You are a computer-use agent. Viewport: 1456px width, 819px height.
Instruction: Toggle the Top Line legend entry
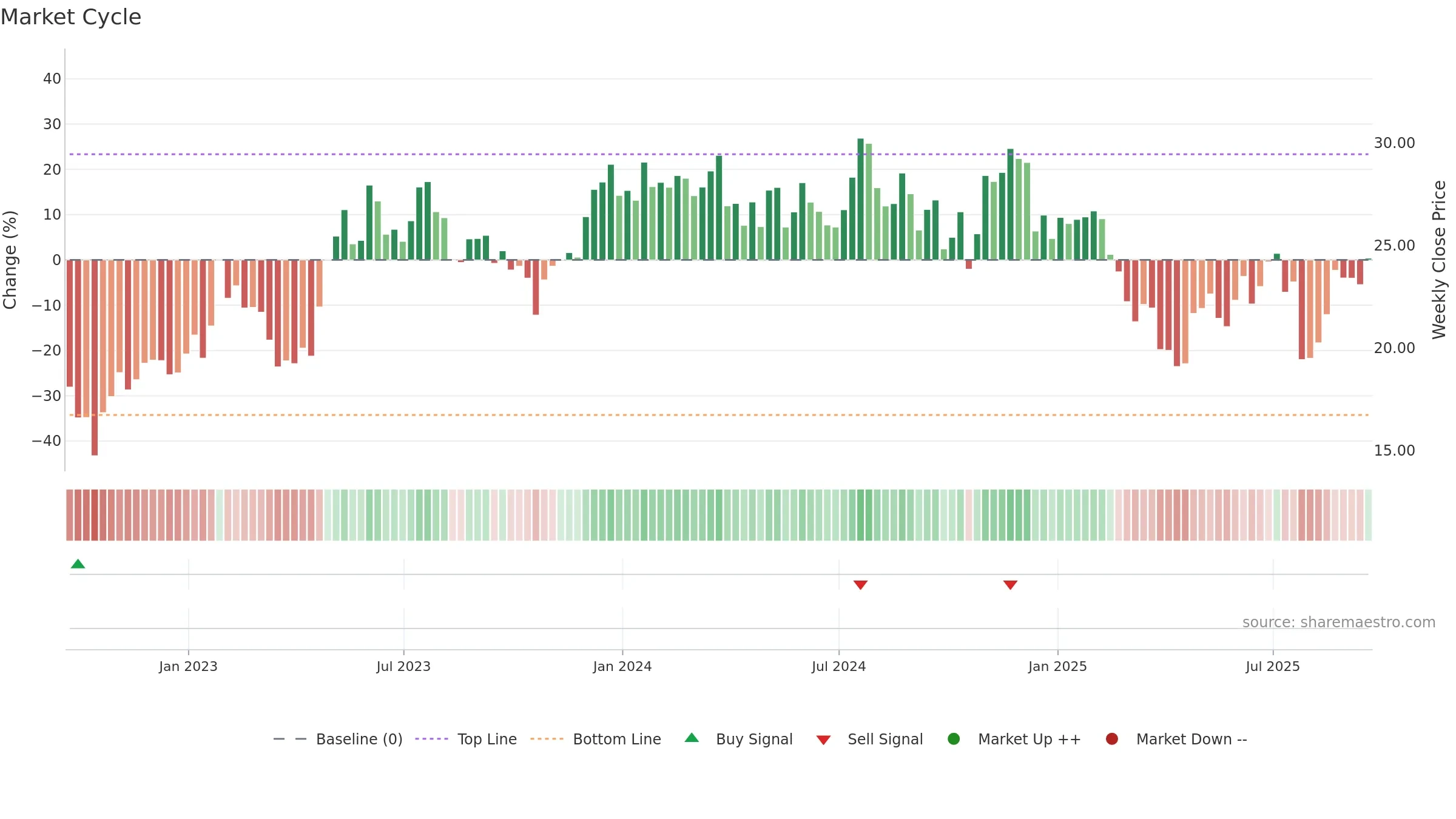point(466,739)
